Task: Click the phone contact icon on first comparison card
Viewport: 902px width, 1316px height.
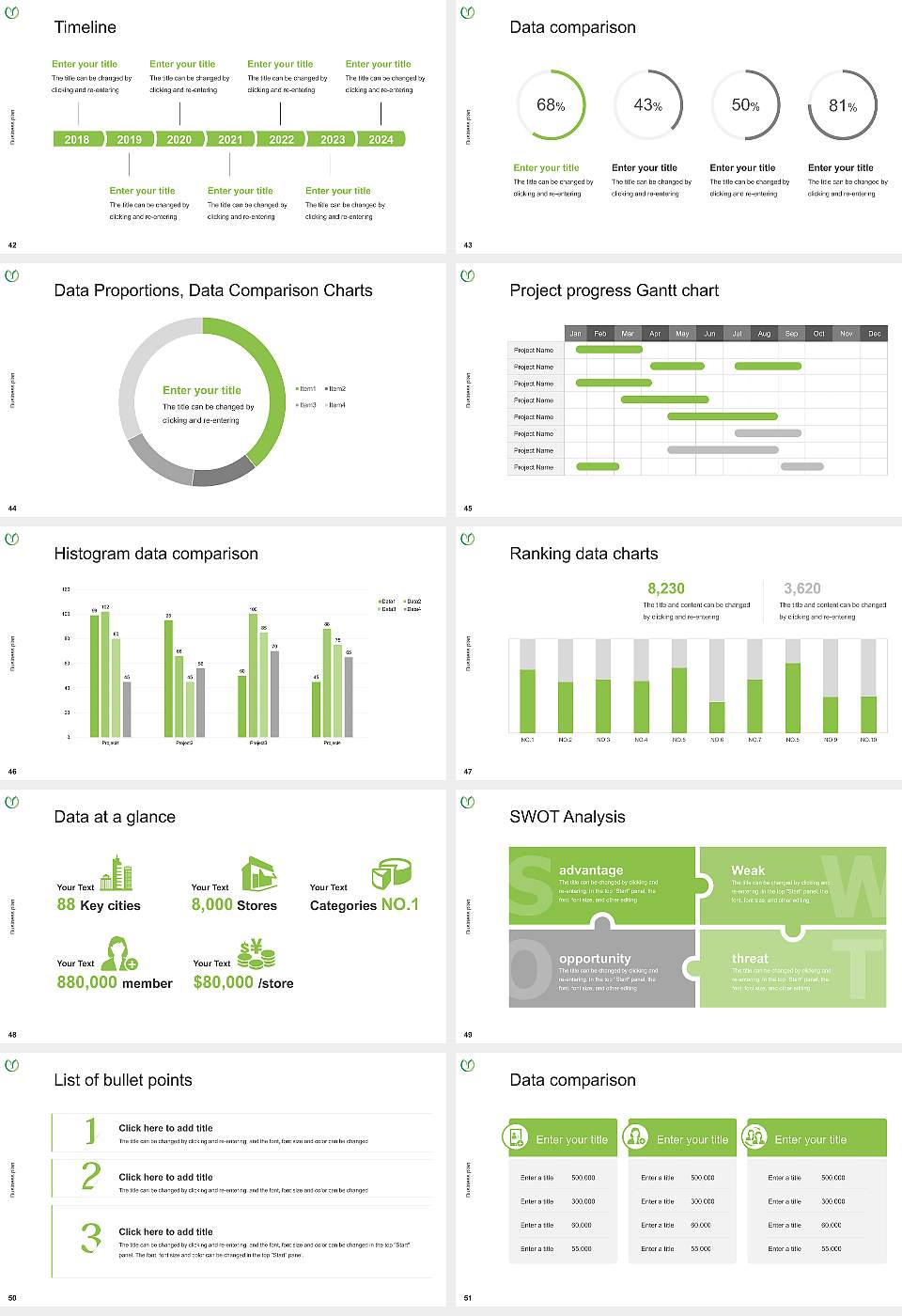Action: tap(516, 1137)
